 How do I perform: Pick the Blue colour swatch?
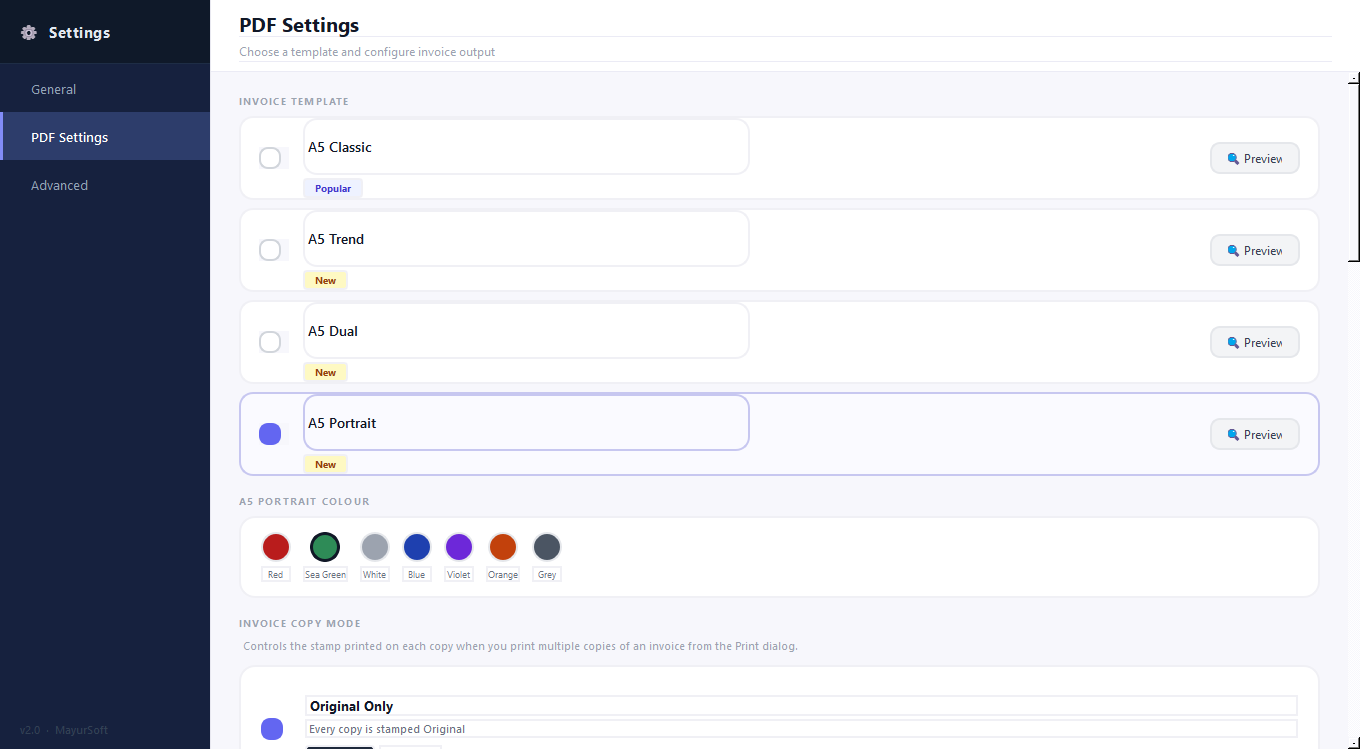pos(417,547)
